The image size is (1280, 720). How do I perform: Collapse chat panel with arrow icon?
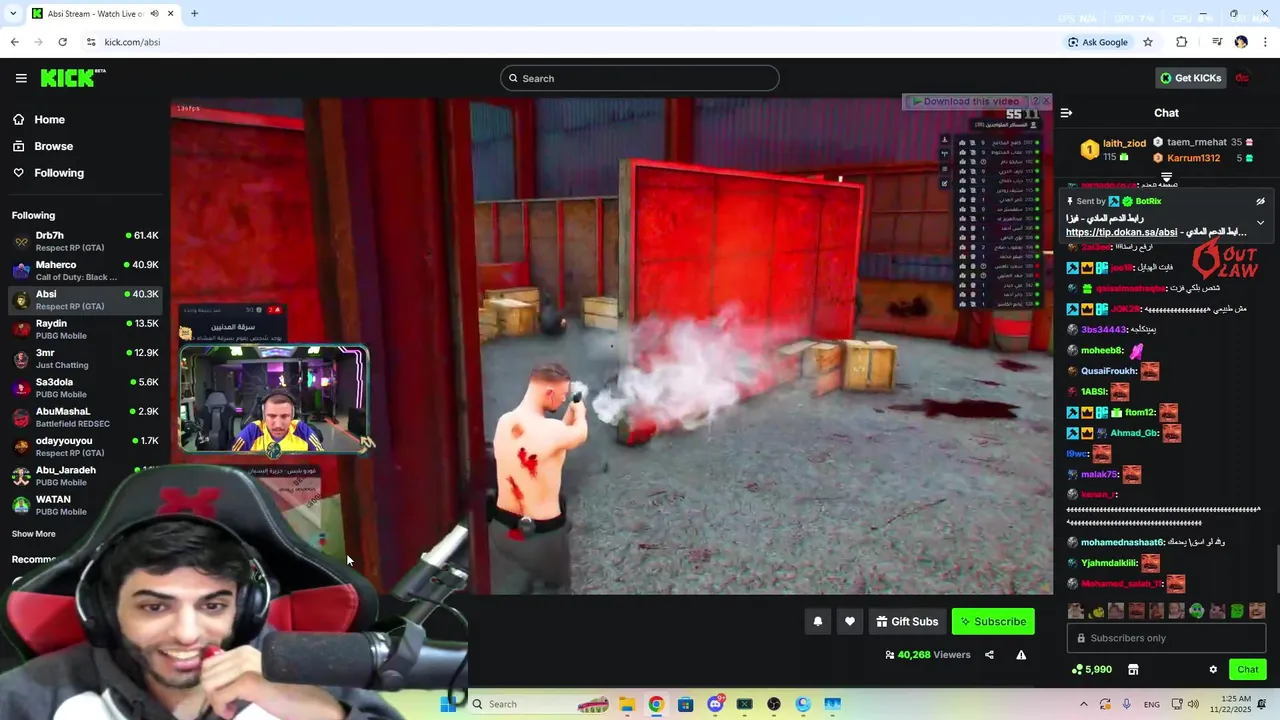point(1066,113)
